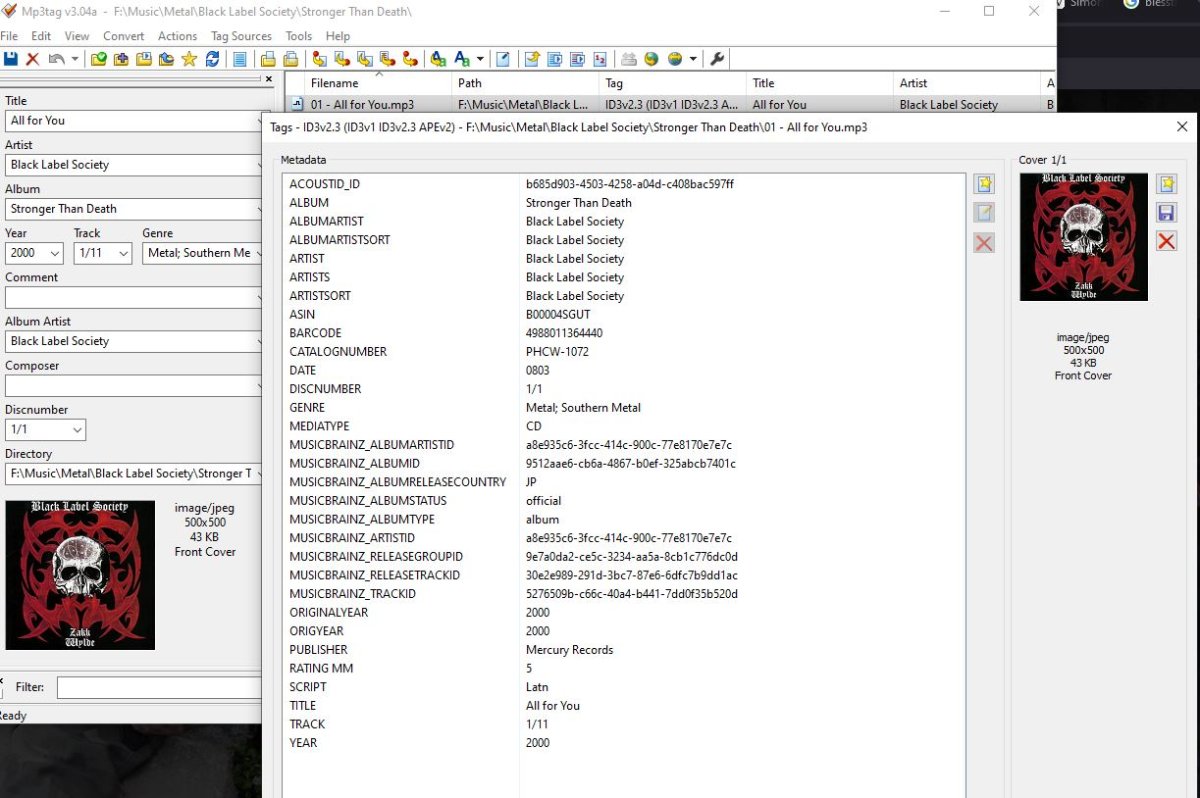Expand the Year dropdown showing 2000
The width and height of the screenshot is (1200, 798).
pos(54,253)
